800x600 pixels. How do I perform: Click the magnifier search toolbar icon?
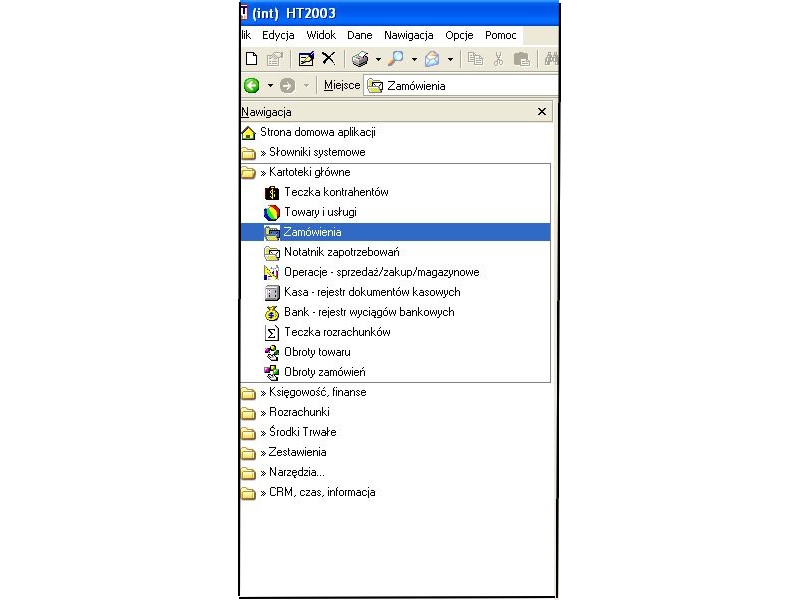[395, 59]
